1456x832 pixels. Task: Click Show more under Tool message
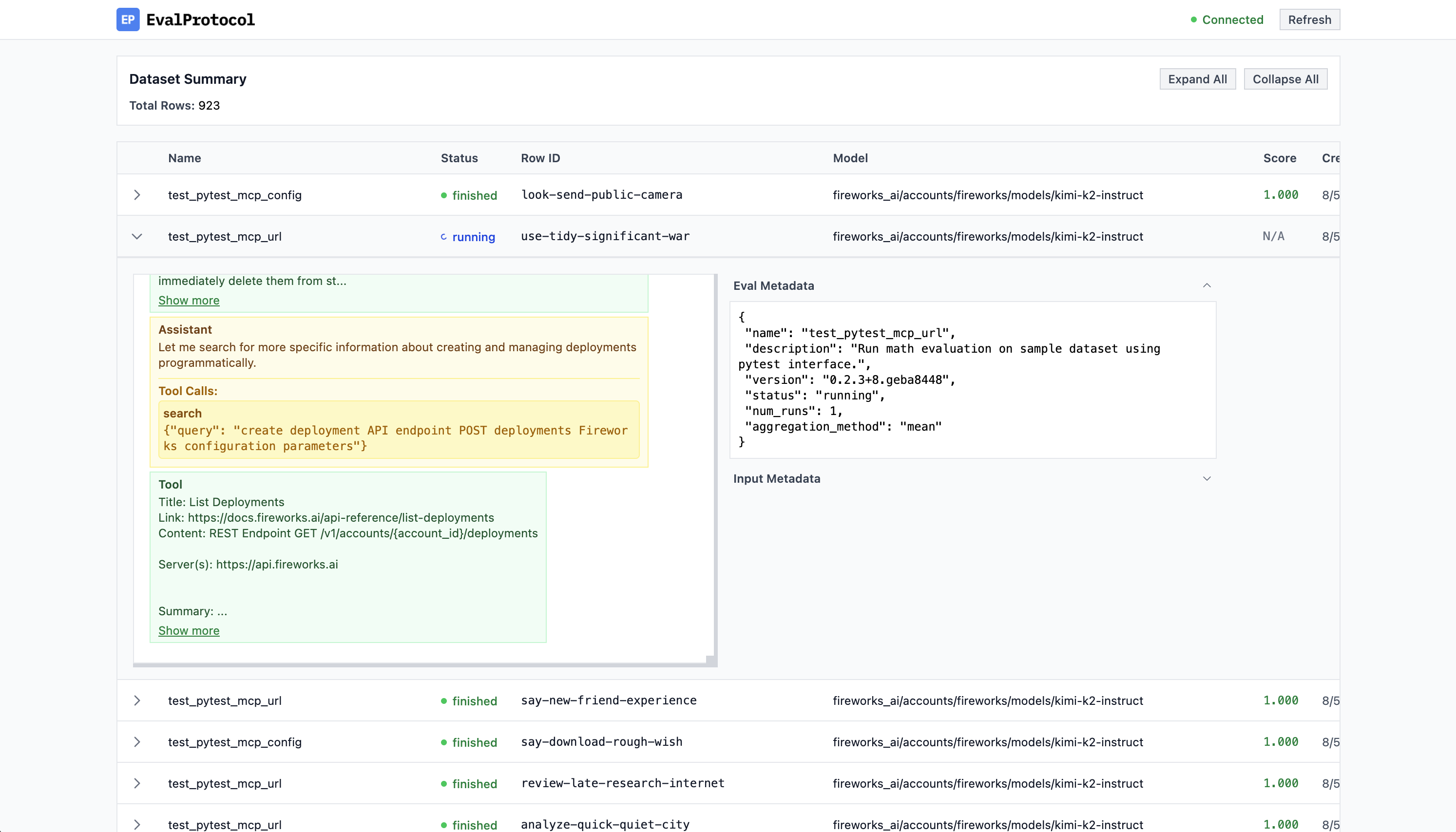[189, 630]
